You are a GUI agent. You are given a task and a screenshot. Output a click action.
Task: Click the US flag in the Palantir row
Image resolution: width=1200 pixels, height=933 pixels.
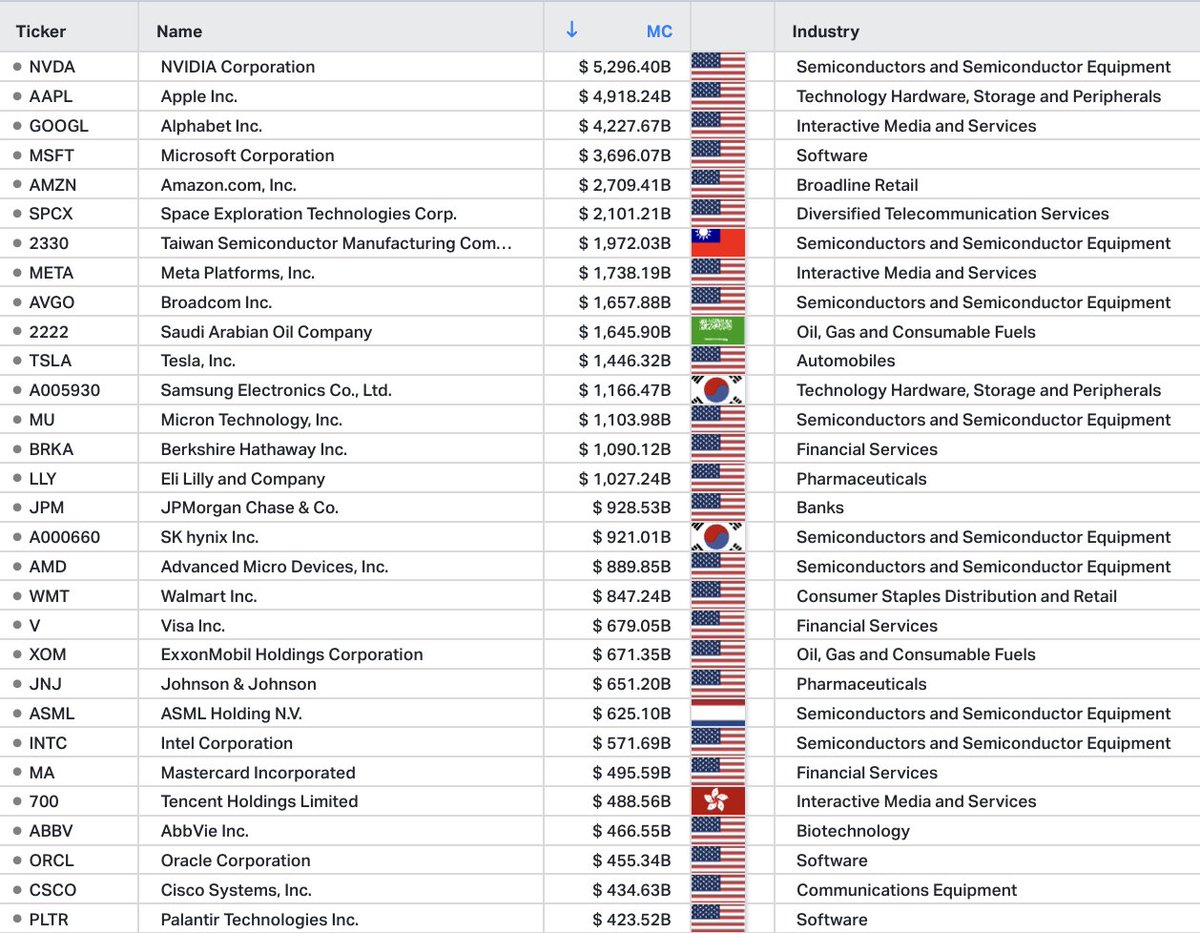coord(718,919)
